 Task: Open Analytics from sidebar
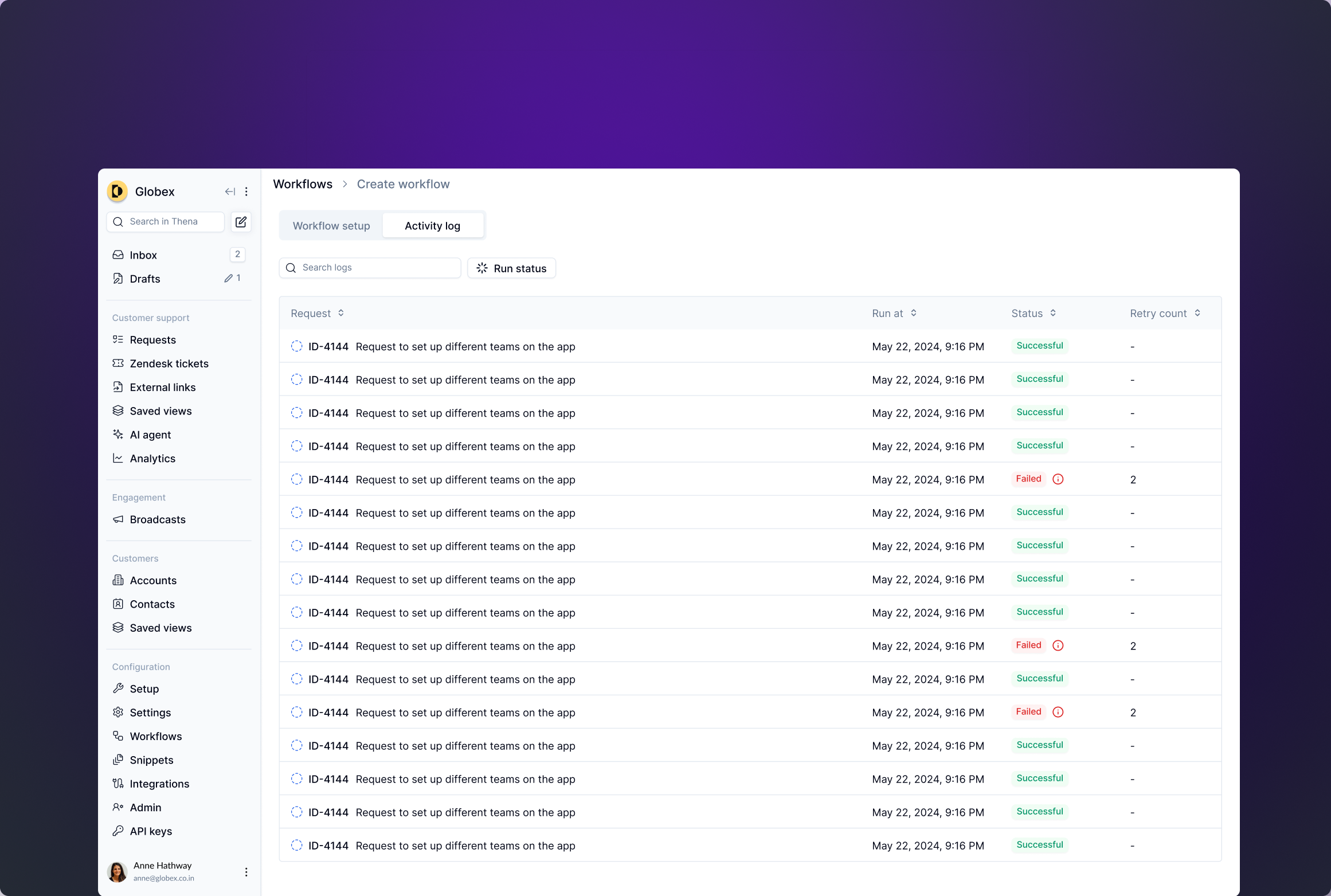point(152,459)
